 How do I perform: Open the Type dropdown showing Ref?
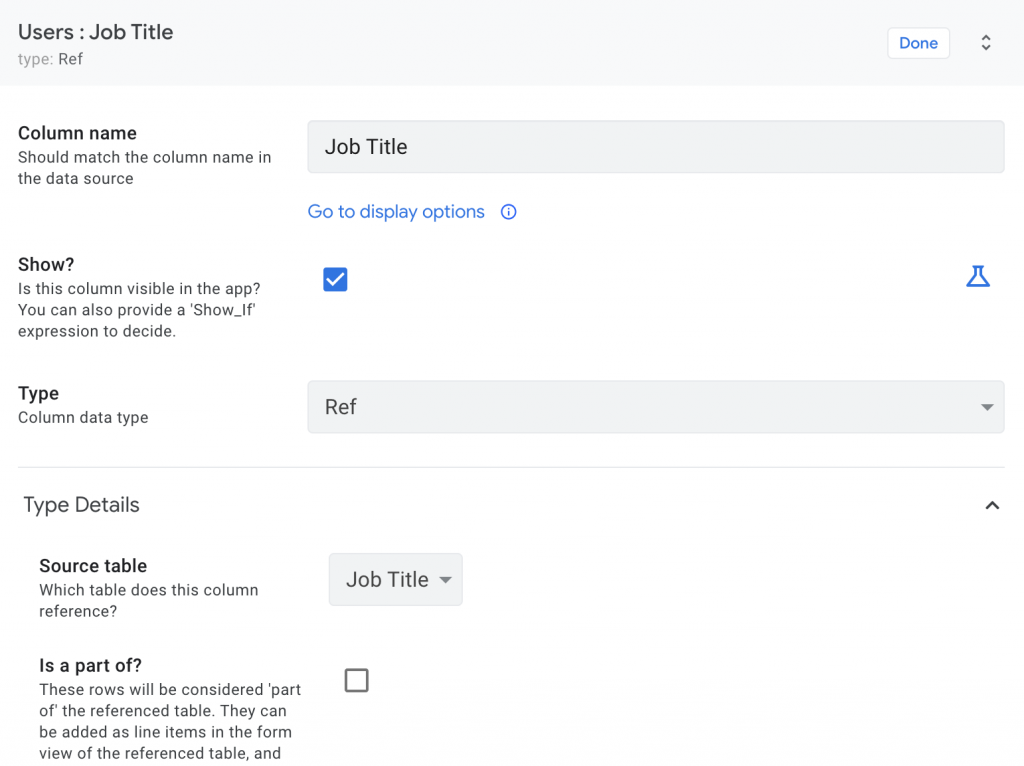(x=655, y=407)
